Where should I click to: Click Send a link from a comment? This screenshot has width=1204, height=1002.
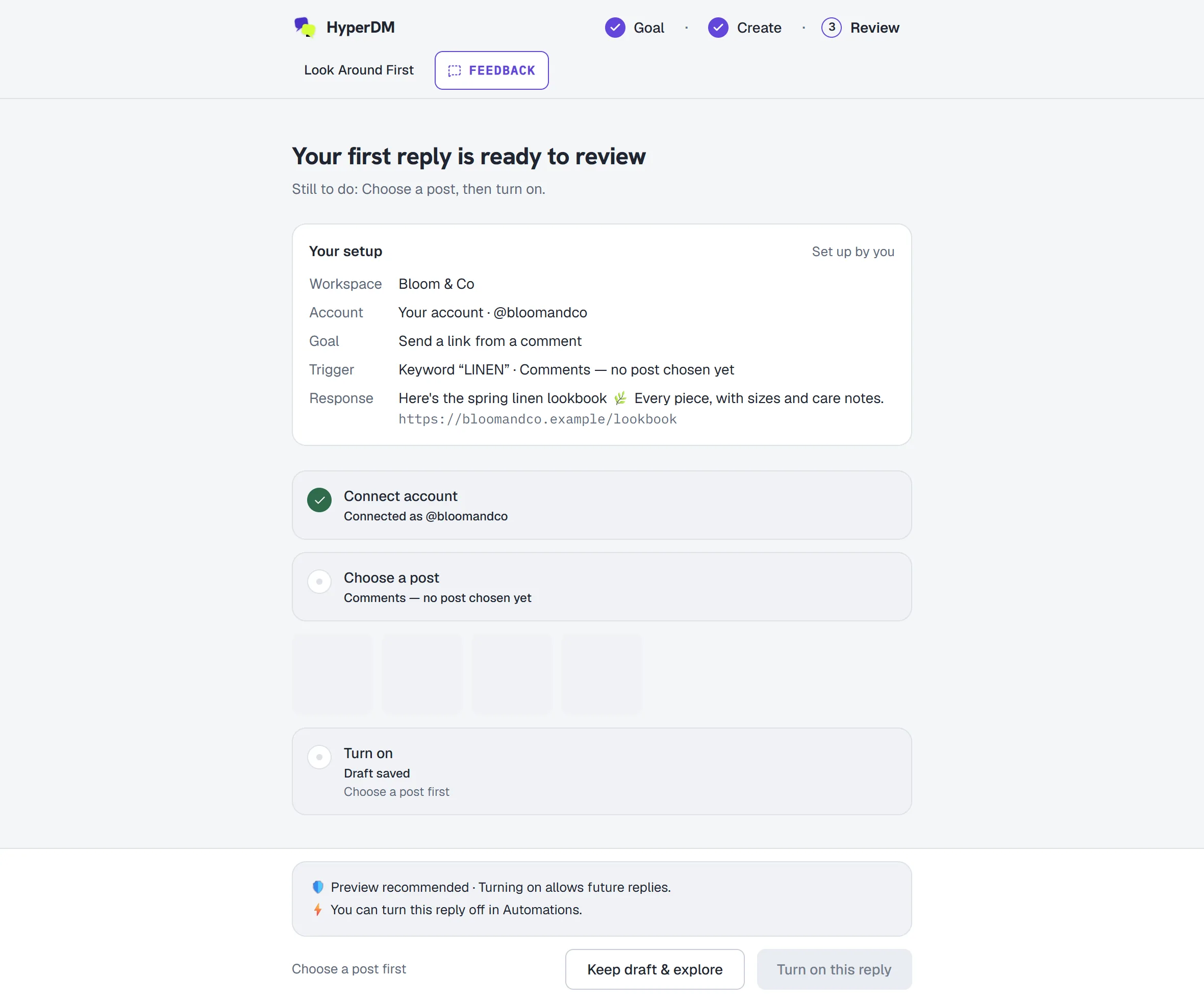(490, 341)
